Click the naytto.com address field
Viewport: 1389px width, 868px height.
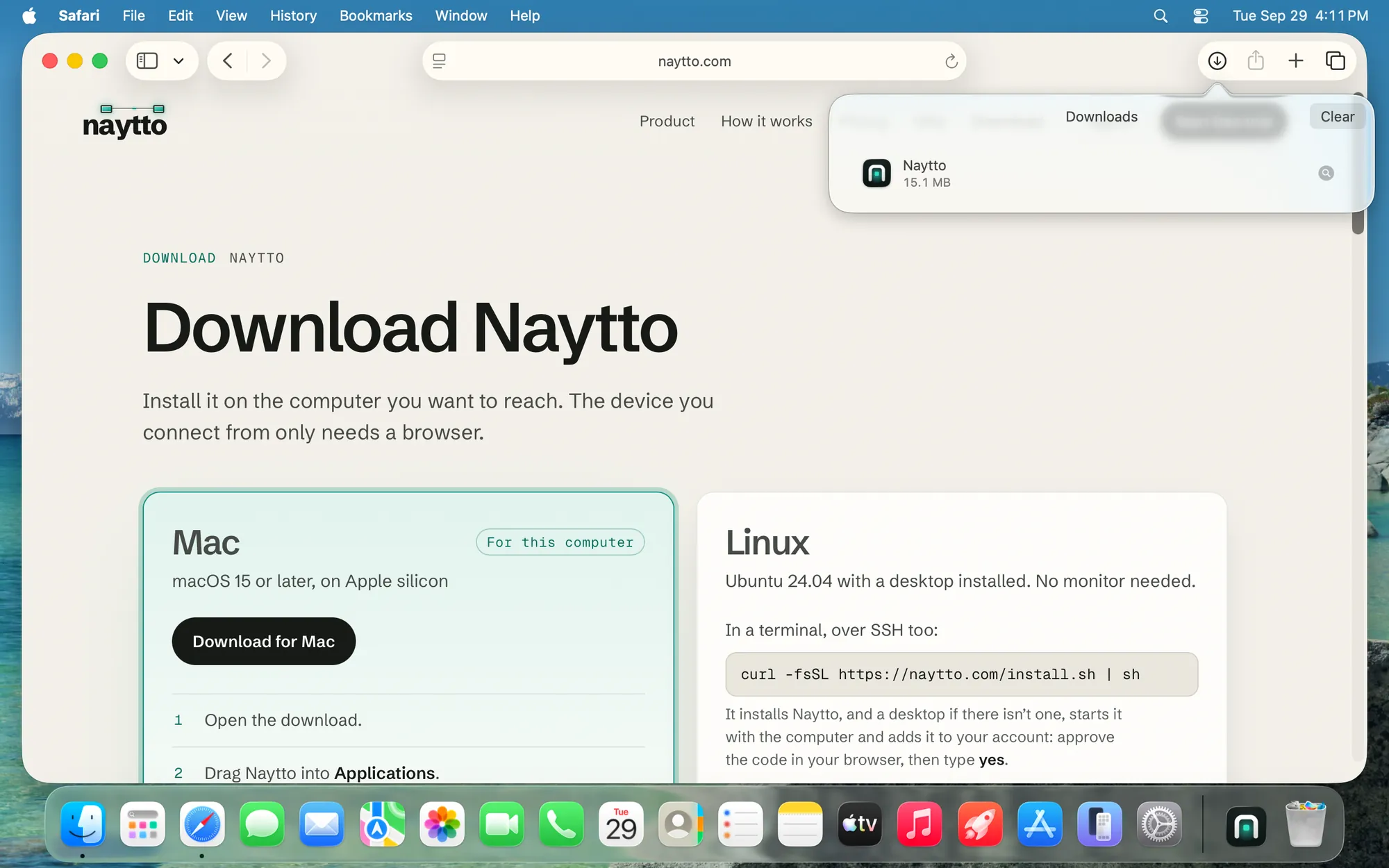click(x=694, y=61)
